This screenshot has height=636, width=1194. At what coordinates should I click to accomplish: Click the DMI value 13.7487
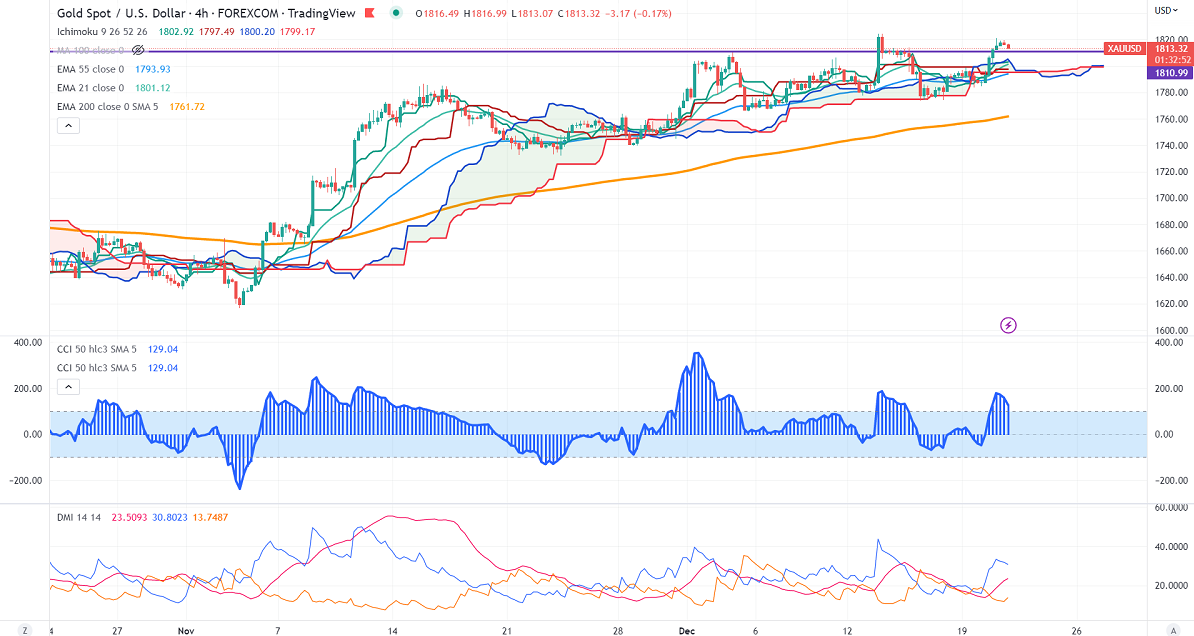coord(210,517)
